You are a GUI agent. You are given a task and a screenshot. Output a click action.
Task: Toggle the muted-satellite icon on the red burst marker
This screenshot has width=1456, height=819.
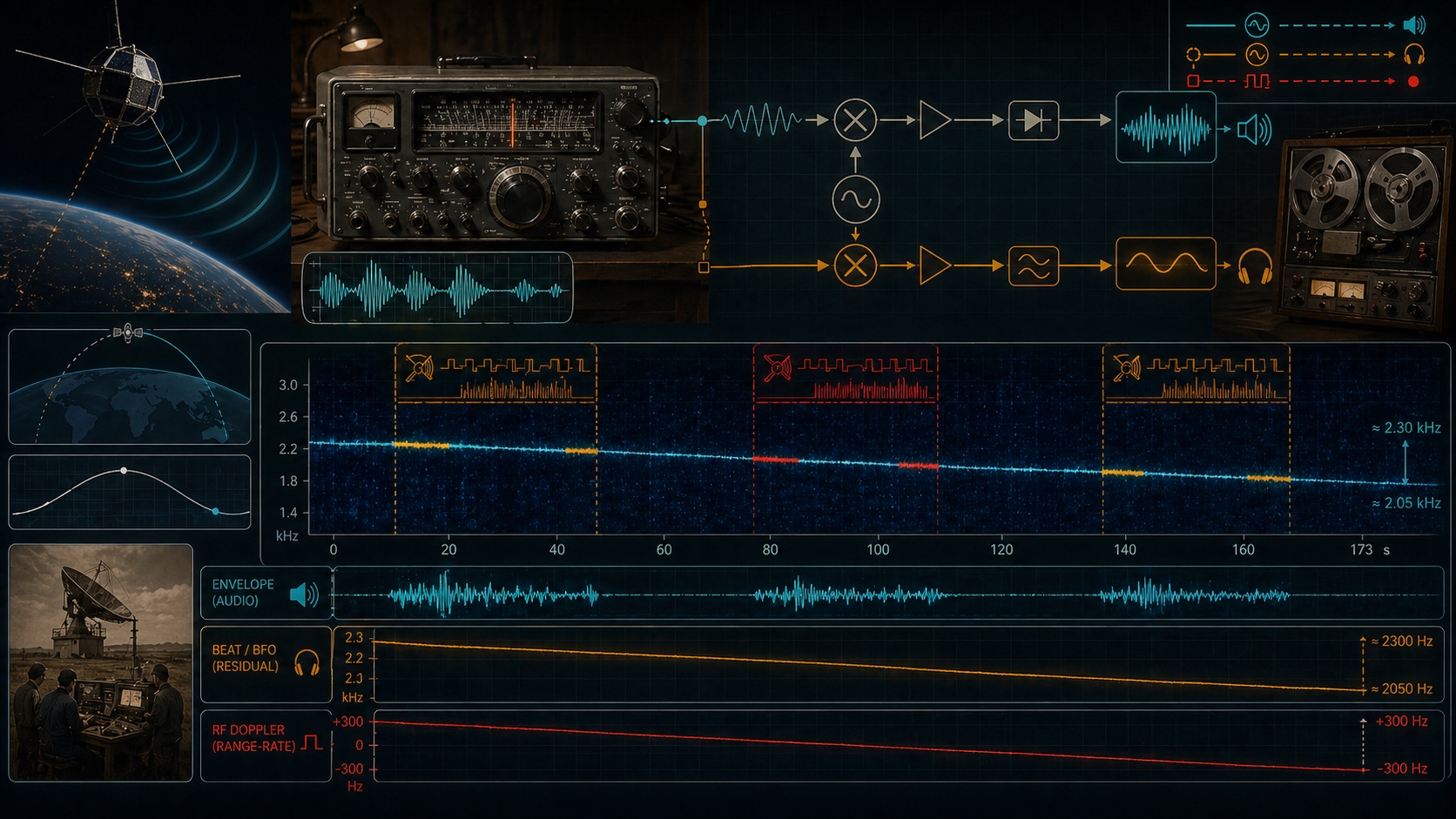pos(779,368)
